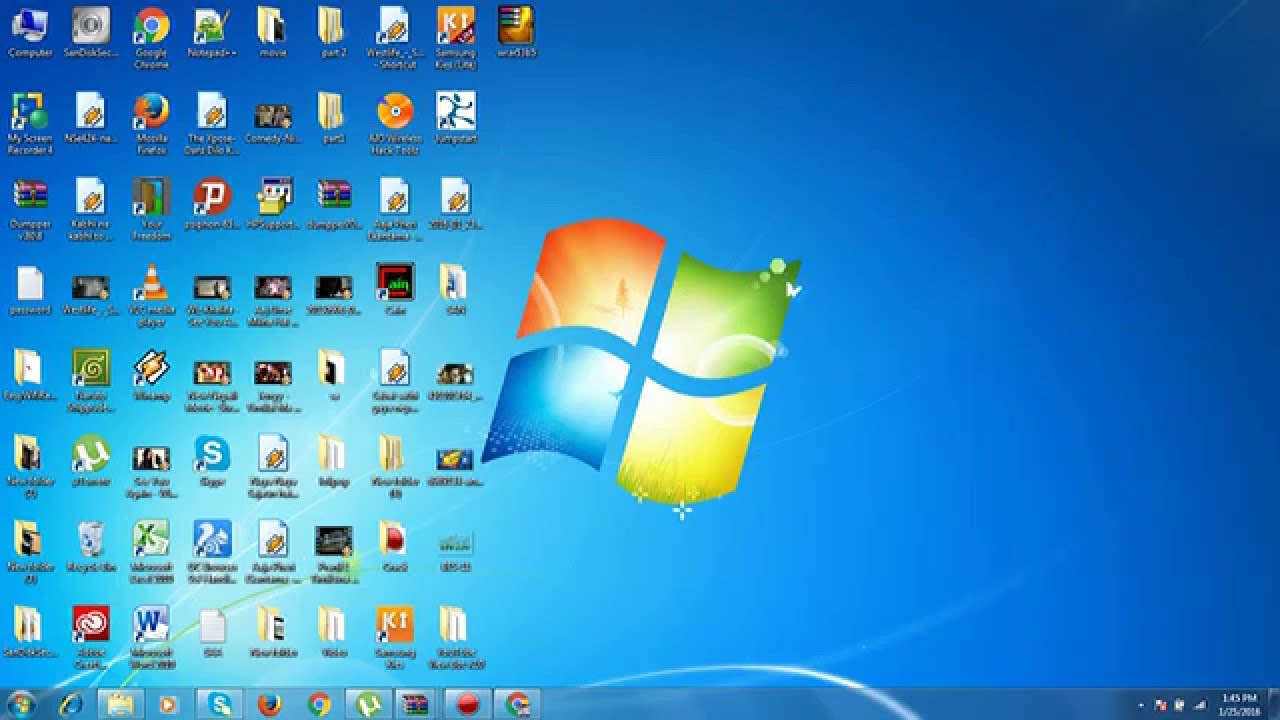The width and height of the screenshot is (1280, 720).
Task: Open the SanDiskSecure desktop icon
Action: click(91, 34)
